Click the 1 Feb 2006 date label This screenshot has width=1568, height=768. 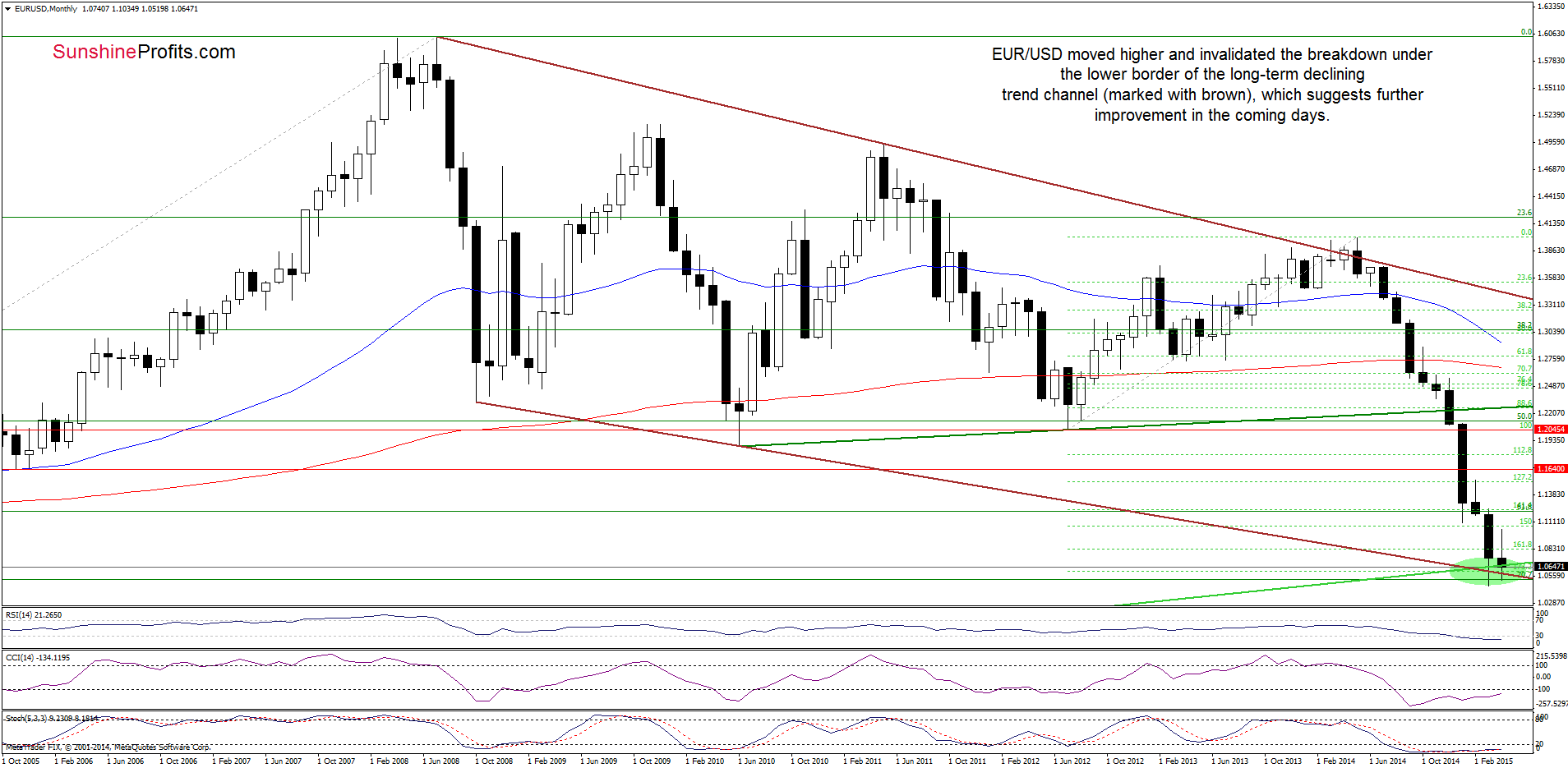click(x=73, y=761)
